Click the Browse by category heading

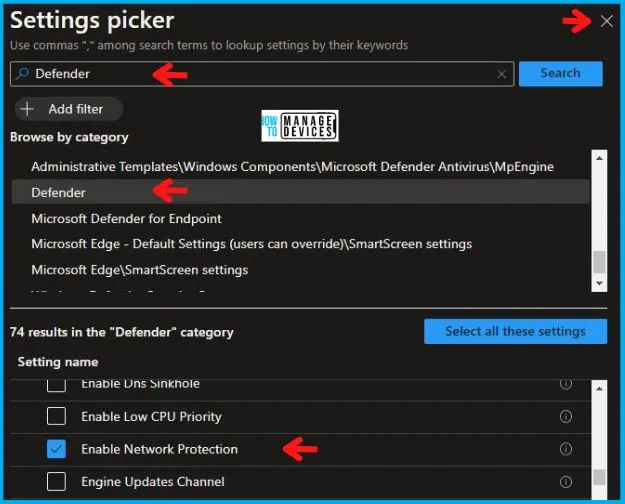click(x=69, y=137)
